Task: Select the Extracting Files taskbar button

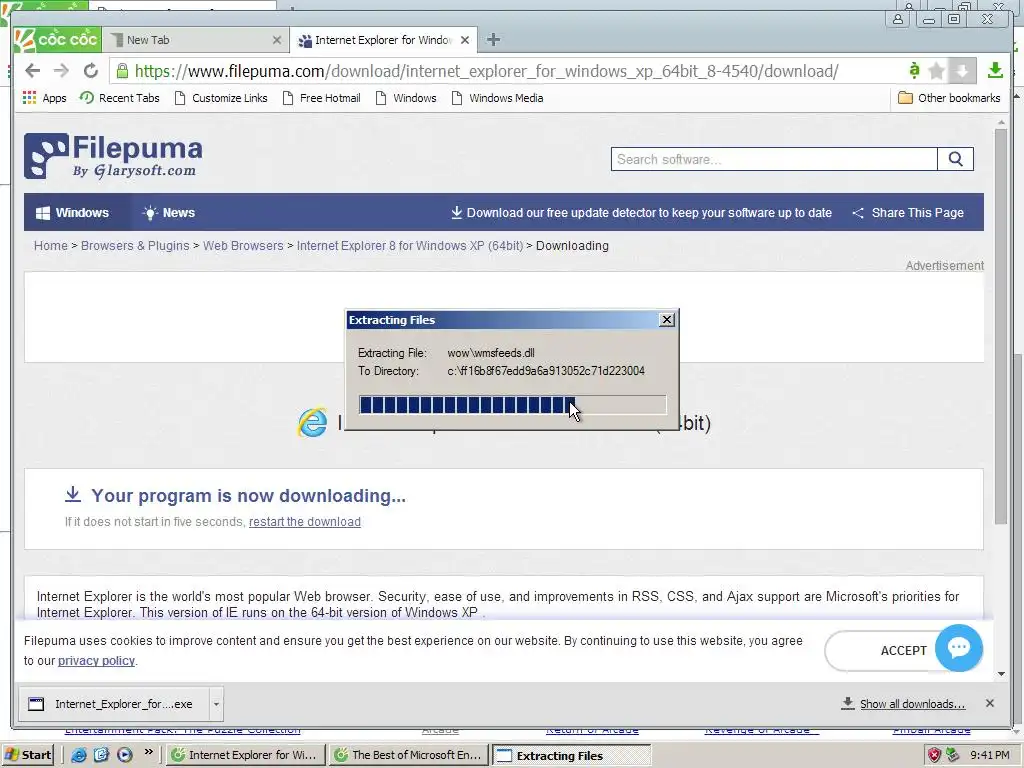Action: click(x=571, y=756)
